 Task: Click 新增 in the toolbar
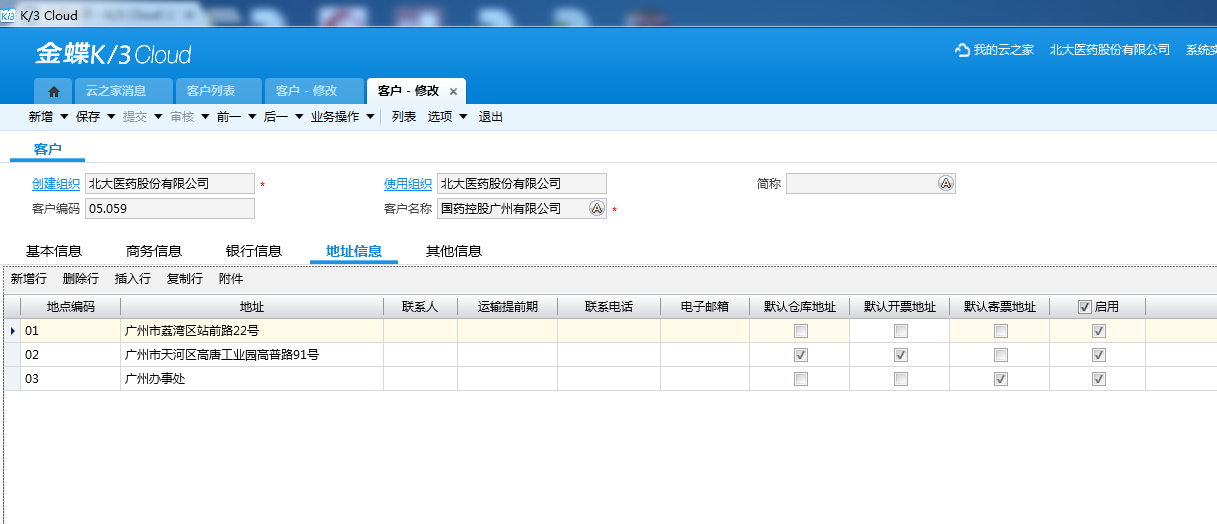pyautogui.click(x=40, y=117)
